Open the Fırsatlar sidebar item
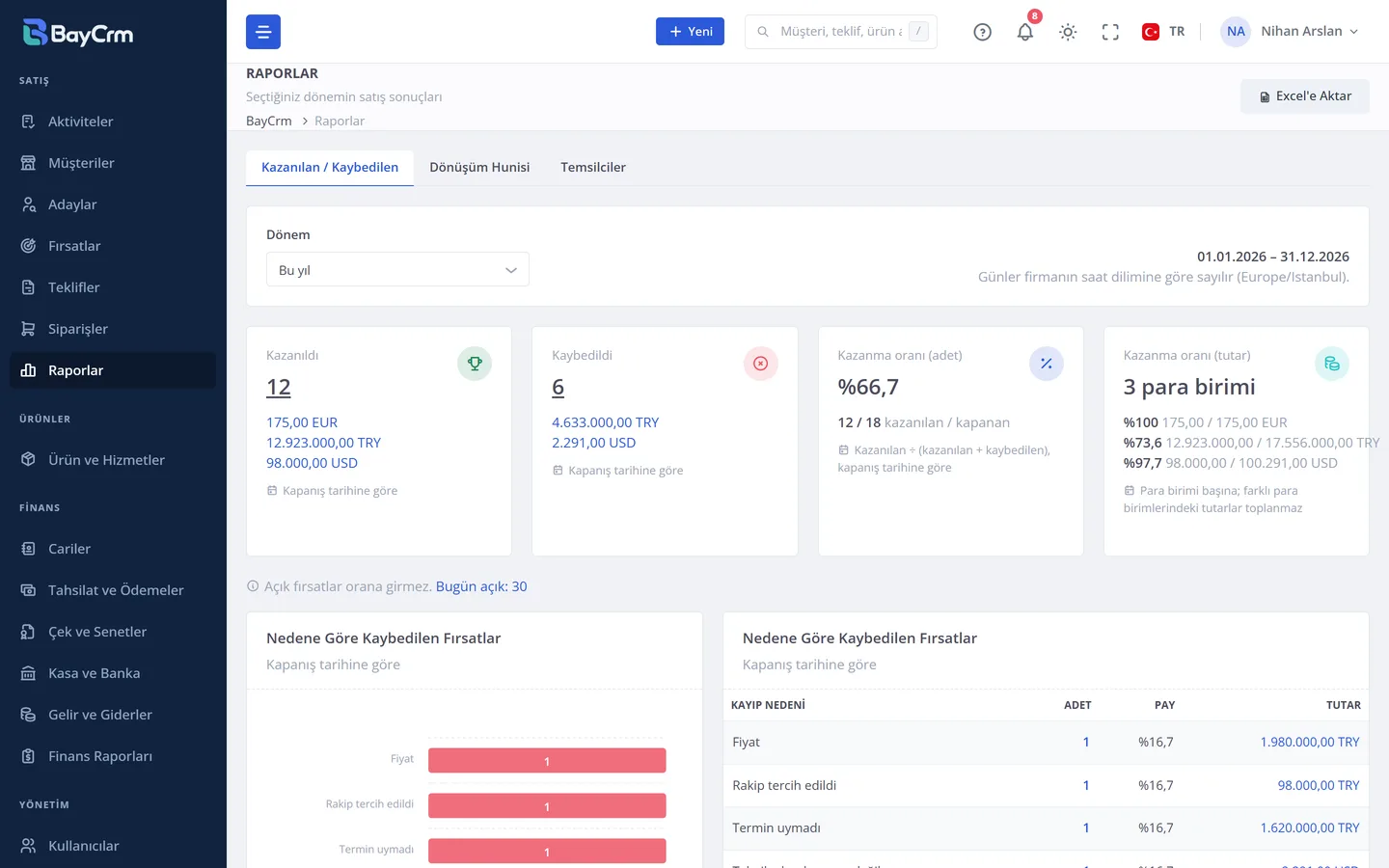 pos(113,246)
